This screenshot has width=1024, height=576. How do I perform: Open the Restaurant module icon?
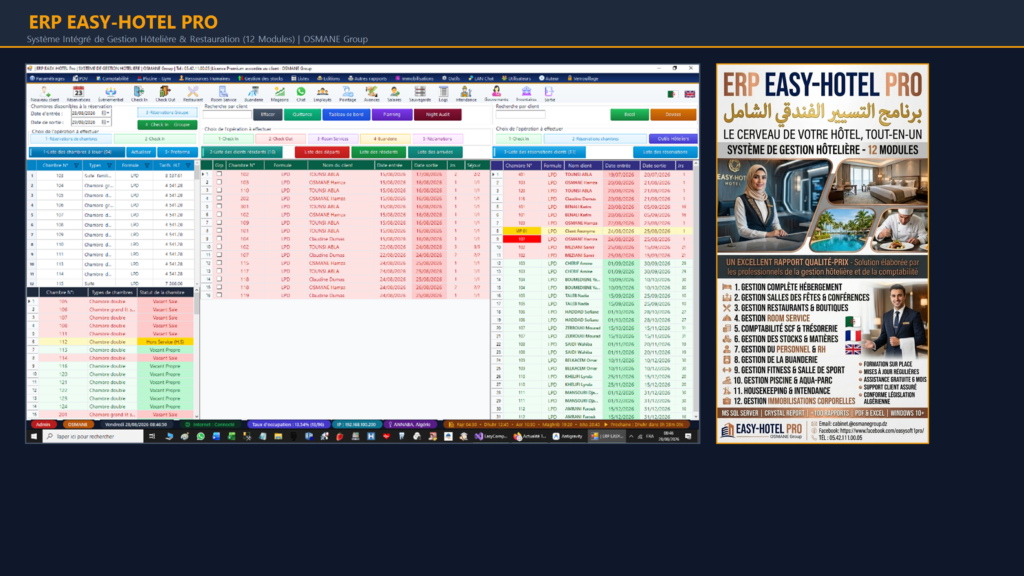[x=193, y=93]
